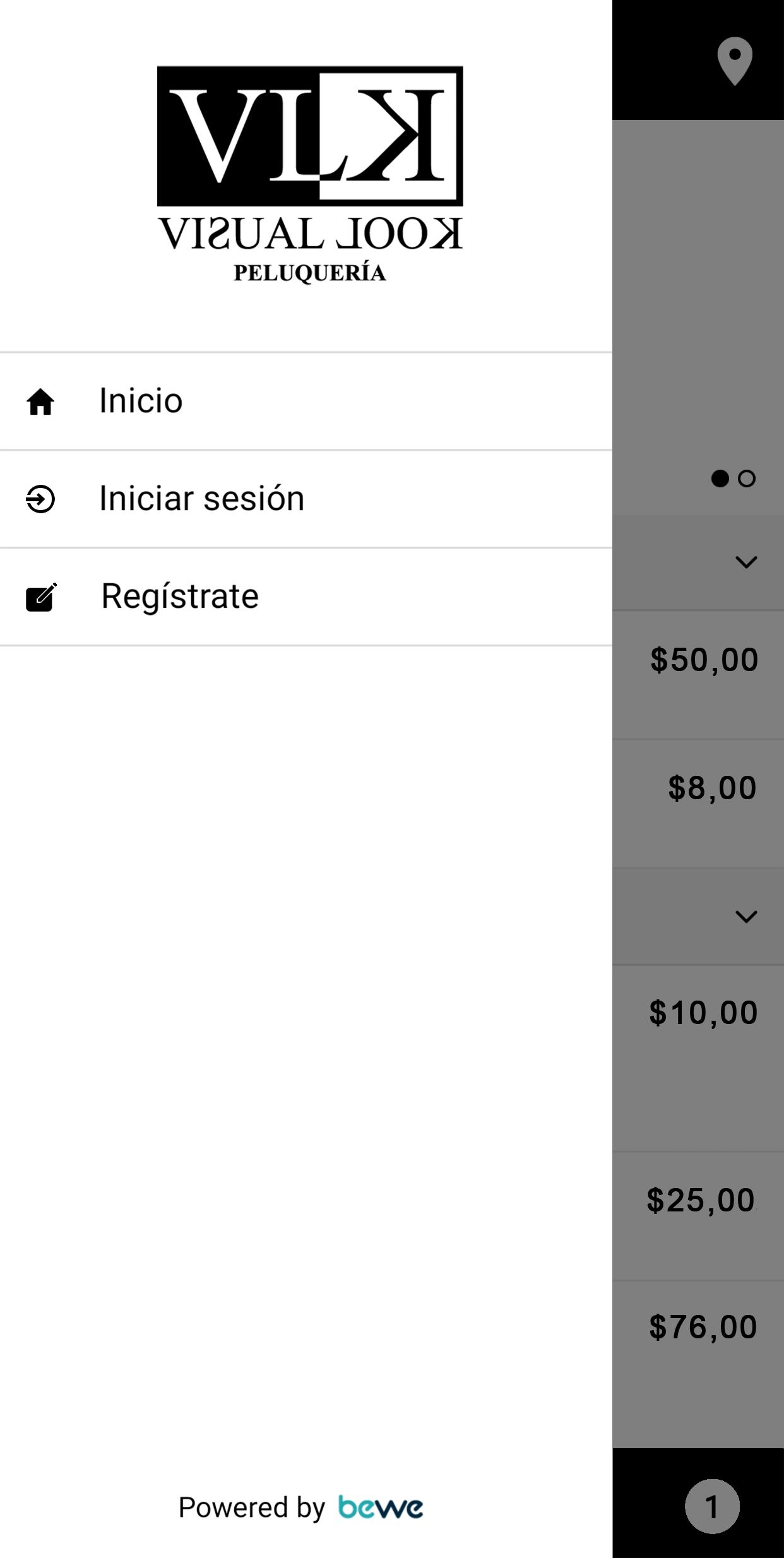Open the Inicio menu item
The width and height of the screenshot is (784, 1558).
pyautogui.click(x=306, y=401)
